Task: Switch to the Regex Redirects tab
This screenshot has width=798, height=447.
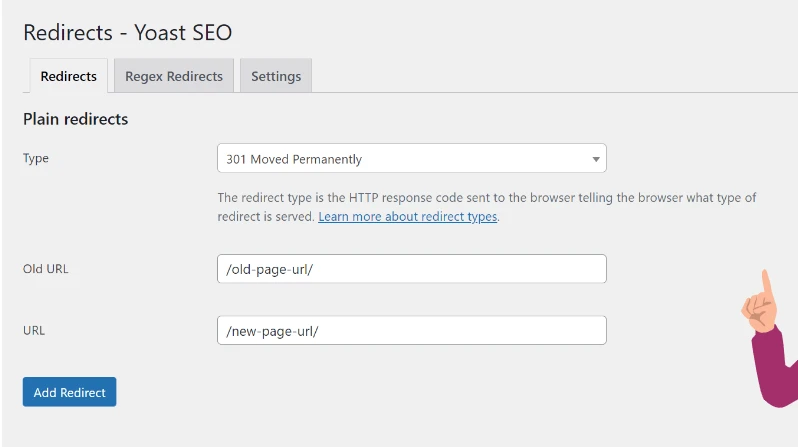Action: 174,76
